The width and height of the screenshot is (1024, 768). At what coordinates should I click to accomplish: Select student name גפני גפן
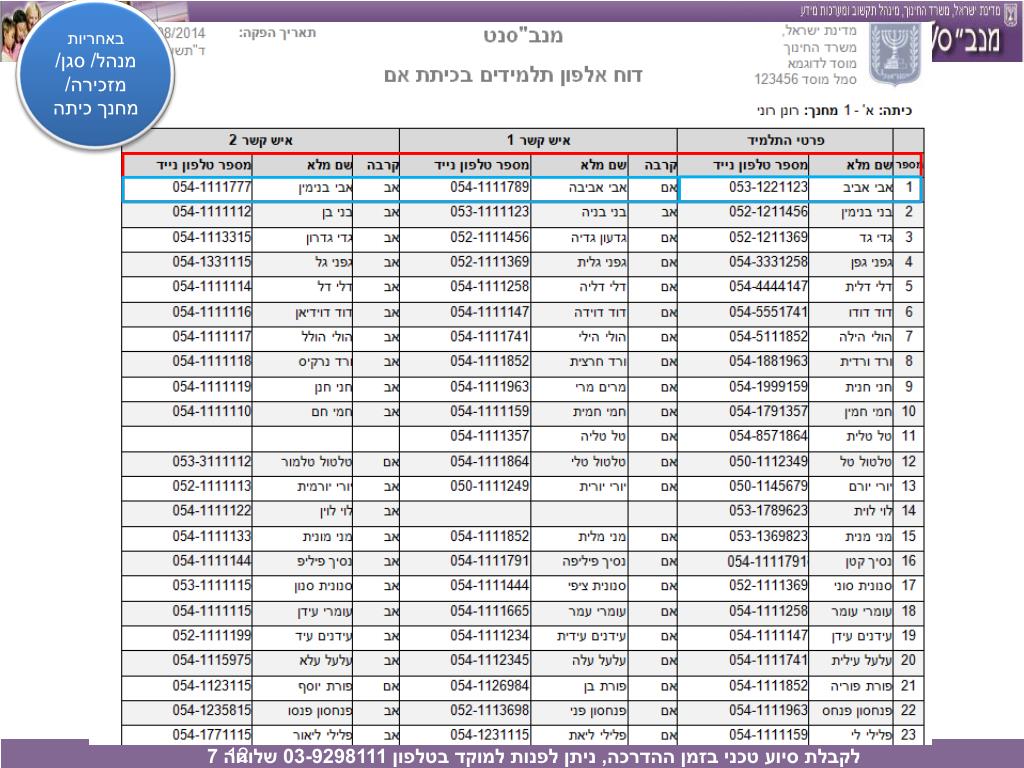[x=871, y=263]
